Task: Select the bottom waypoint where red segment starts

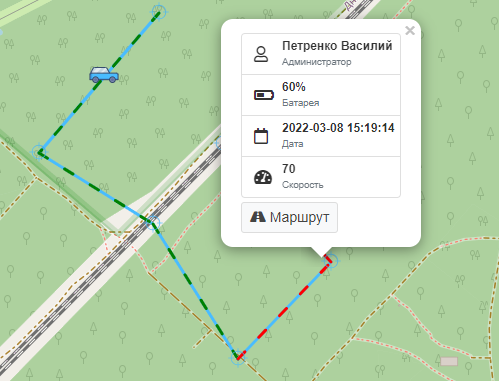Action: pos(238,358)
